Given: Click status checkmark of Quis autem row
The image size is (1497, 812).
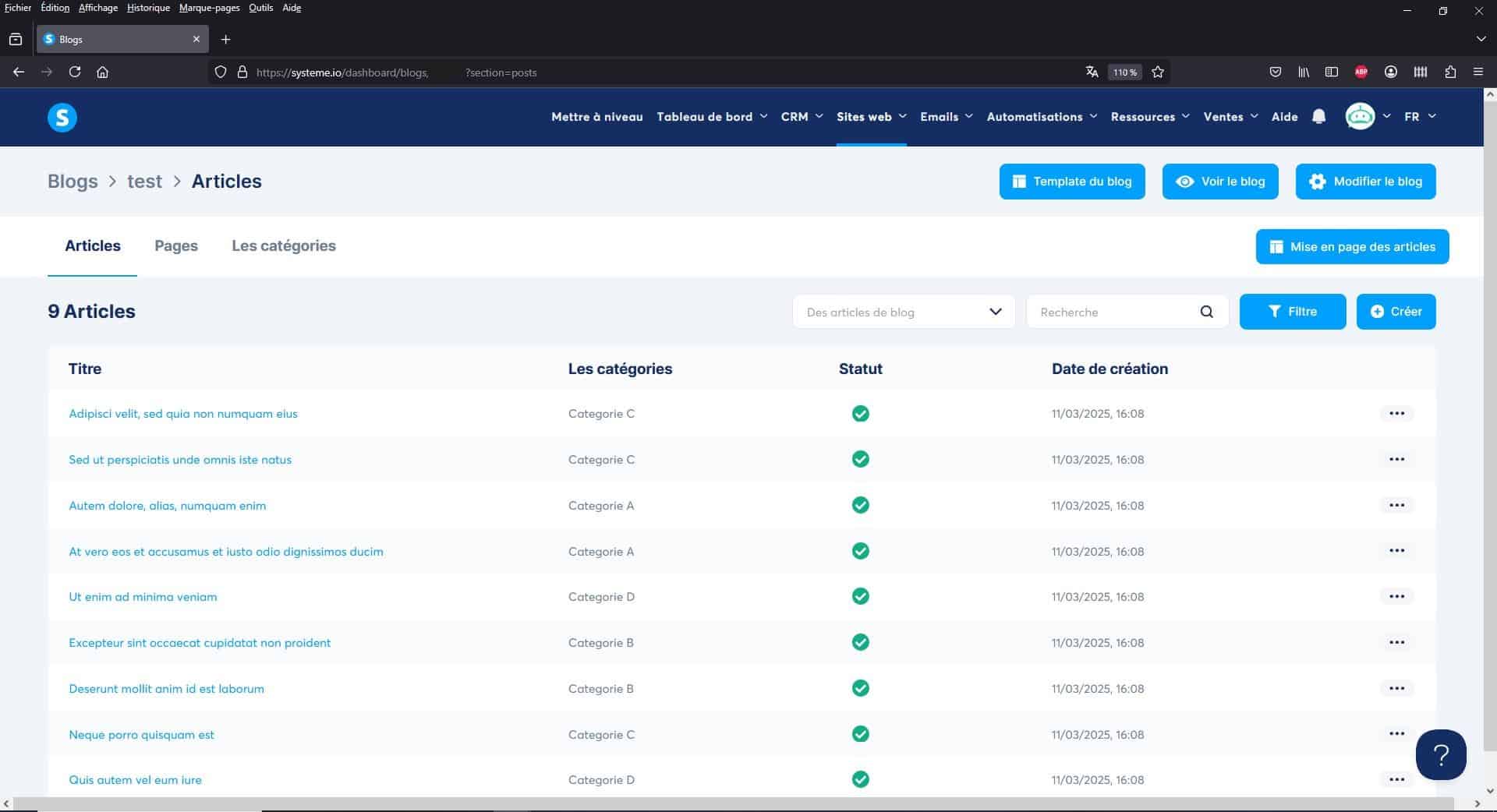Looking at the screenshot, I should pos(861,780).
